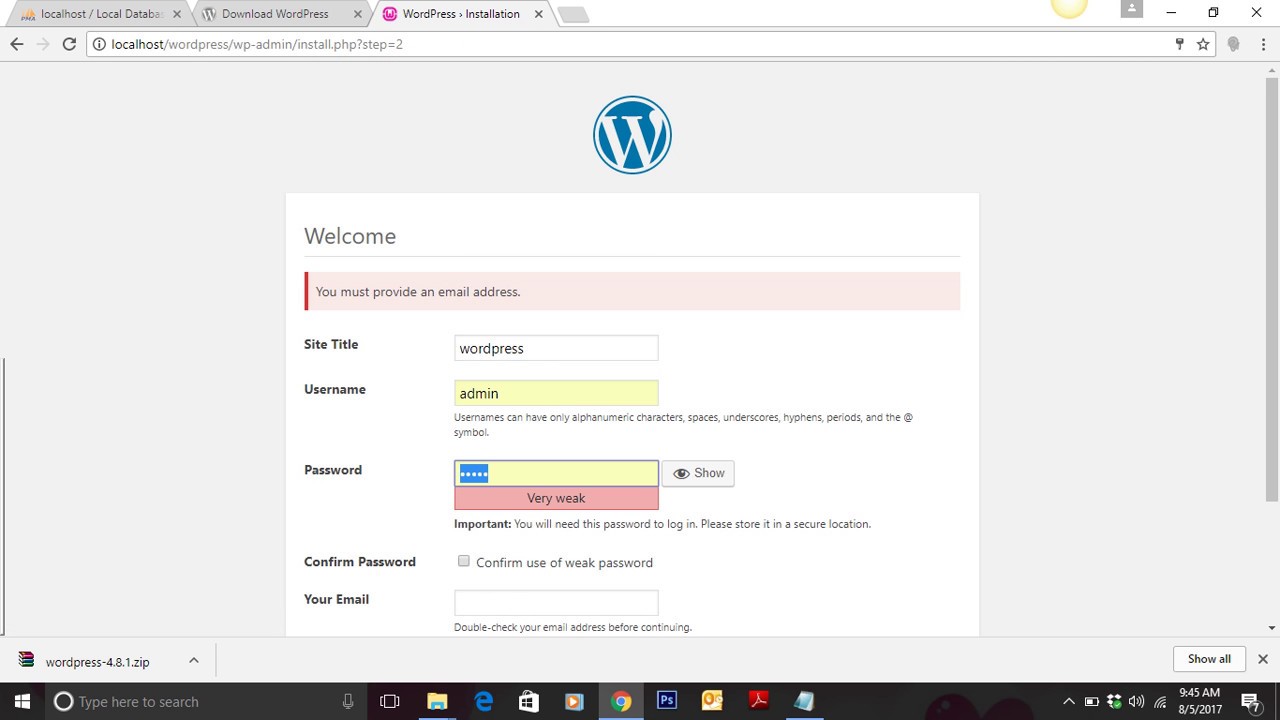
Task: Open the media player taskbar icon
Action: (x=574, y=701)
